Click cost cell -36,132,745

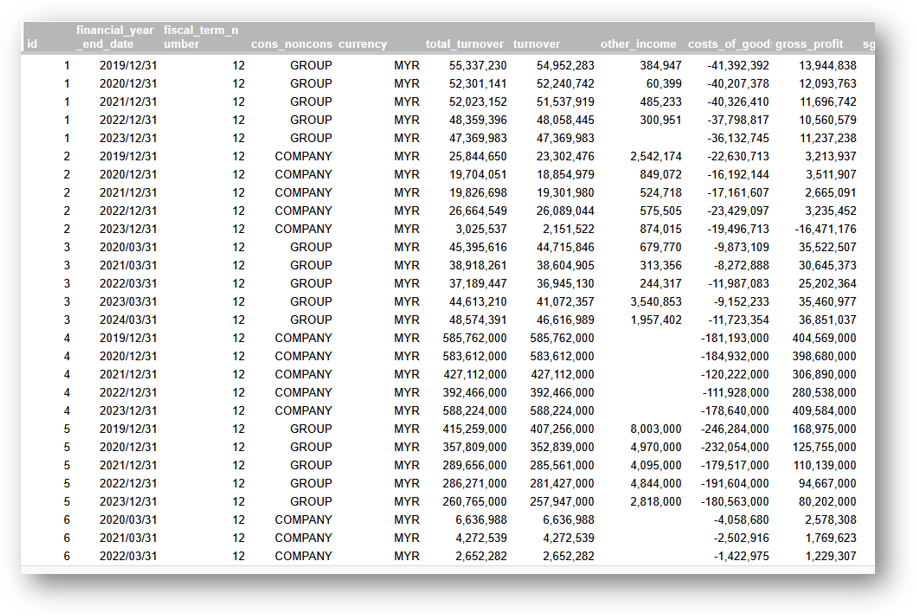pyautogui.click(x=738, y=138)
